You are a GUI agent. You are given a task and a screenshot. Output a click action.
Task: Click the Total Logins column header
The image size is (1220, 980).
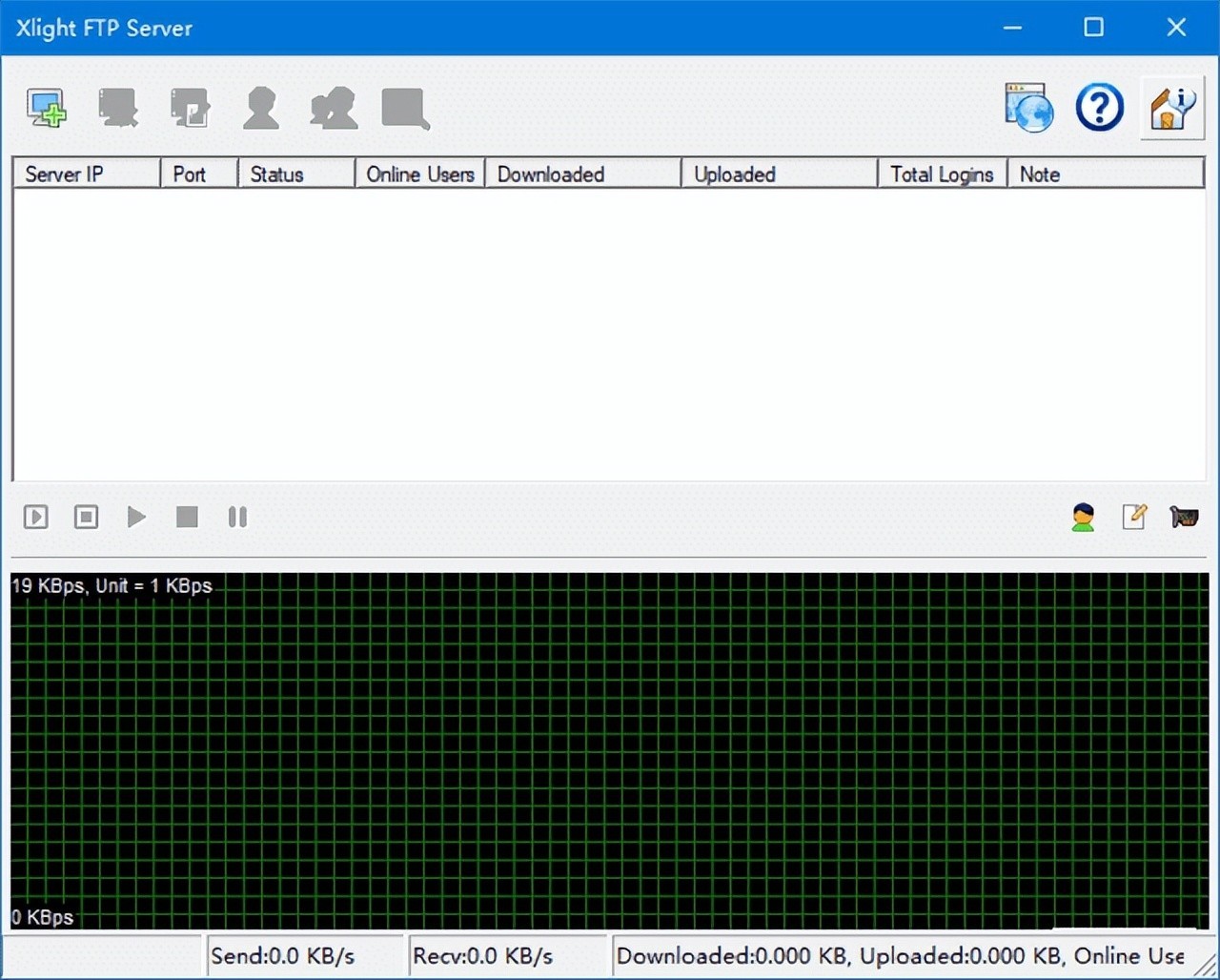(941, 174)
